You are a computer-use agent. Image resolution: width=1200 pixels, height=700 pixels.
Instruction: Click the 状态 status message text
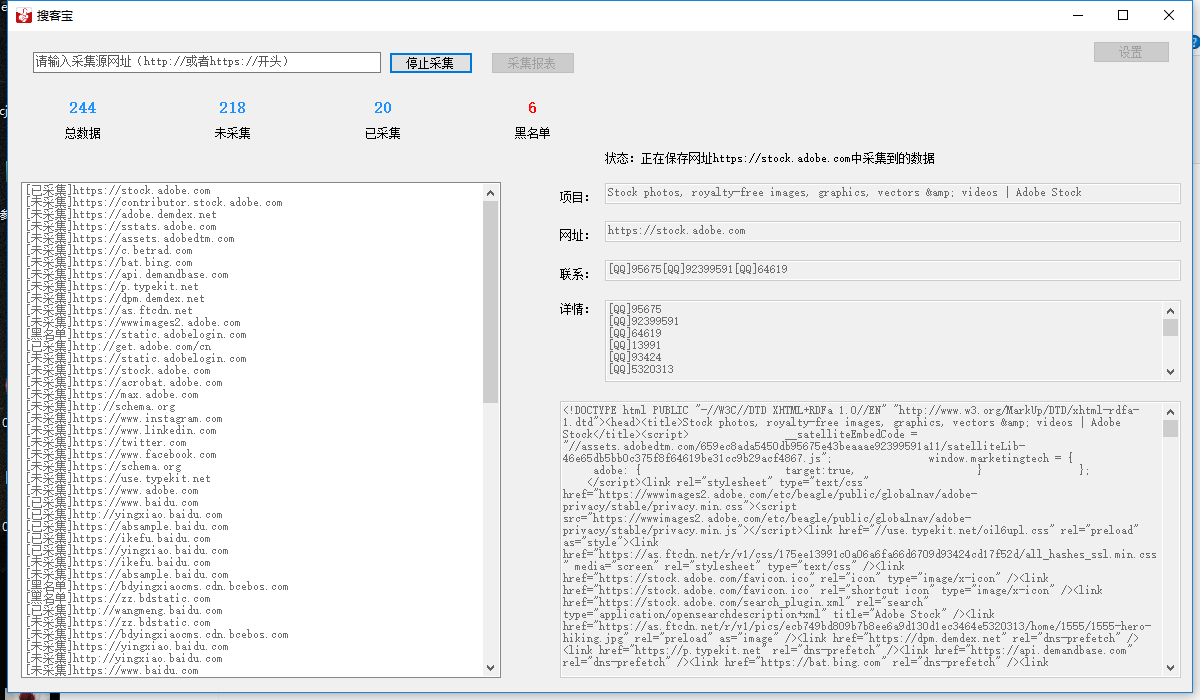point(770,158)
